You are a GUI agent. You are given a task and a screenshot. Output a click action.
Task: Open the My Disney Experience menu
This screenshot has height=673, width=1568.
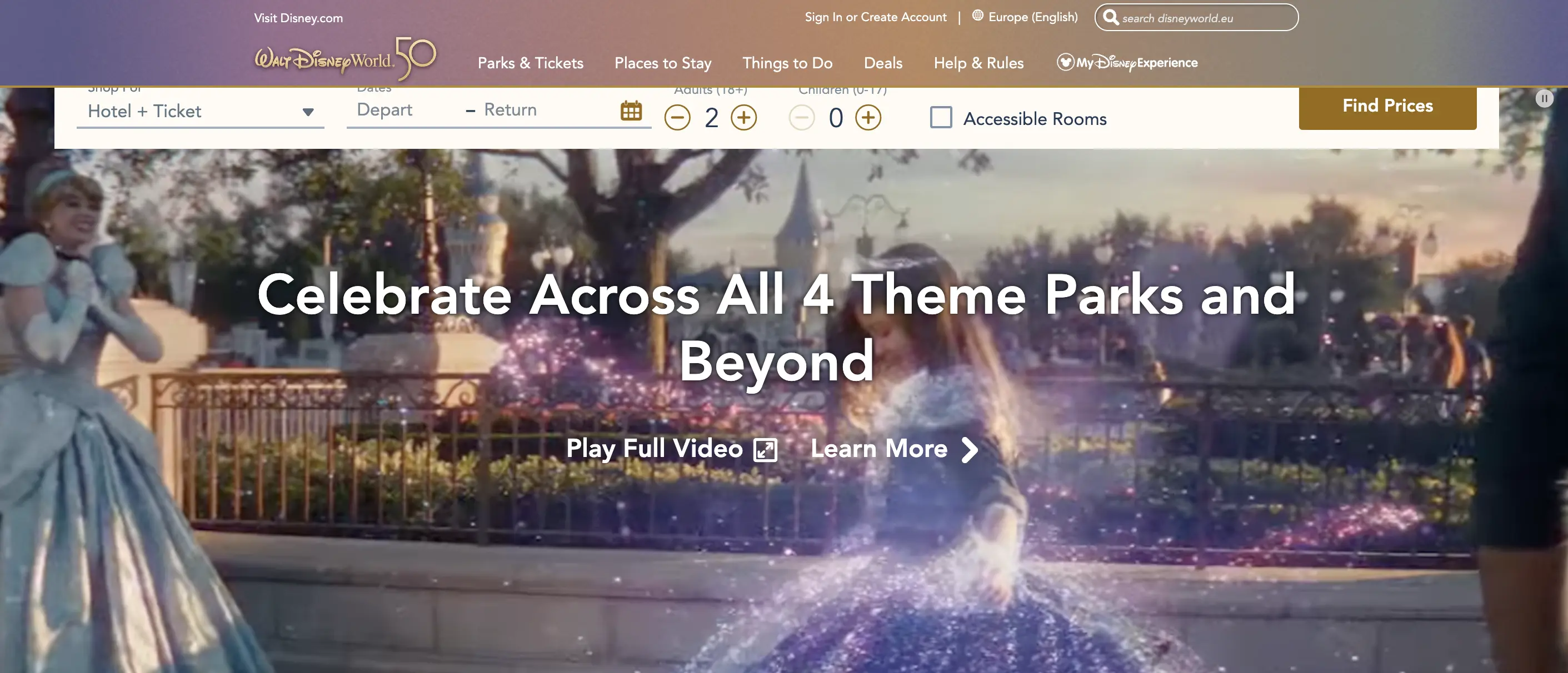click(1127, 63)
